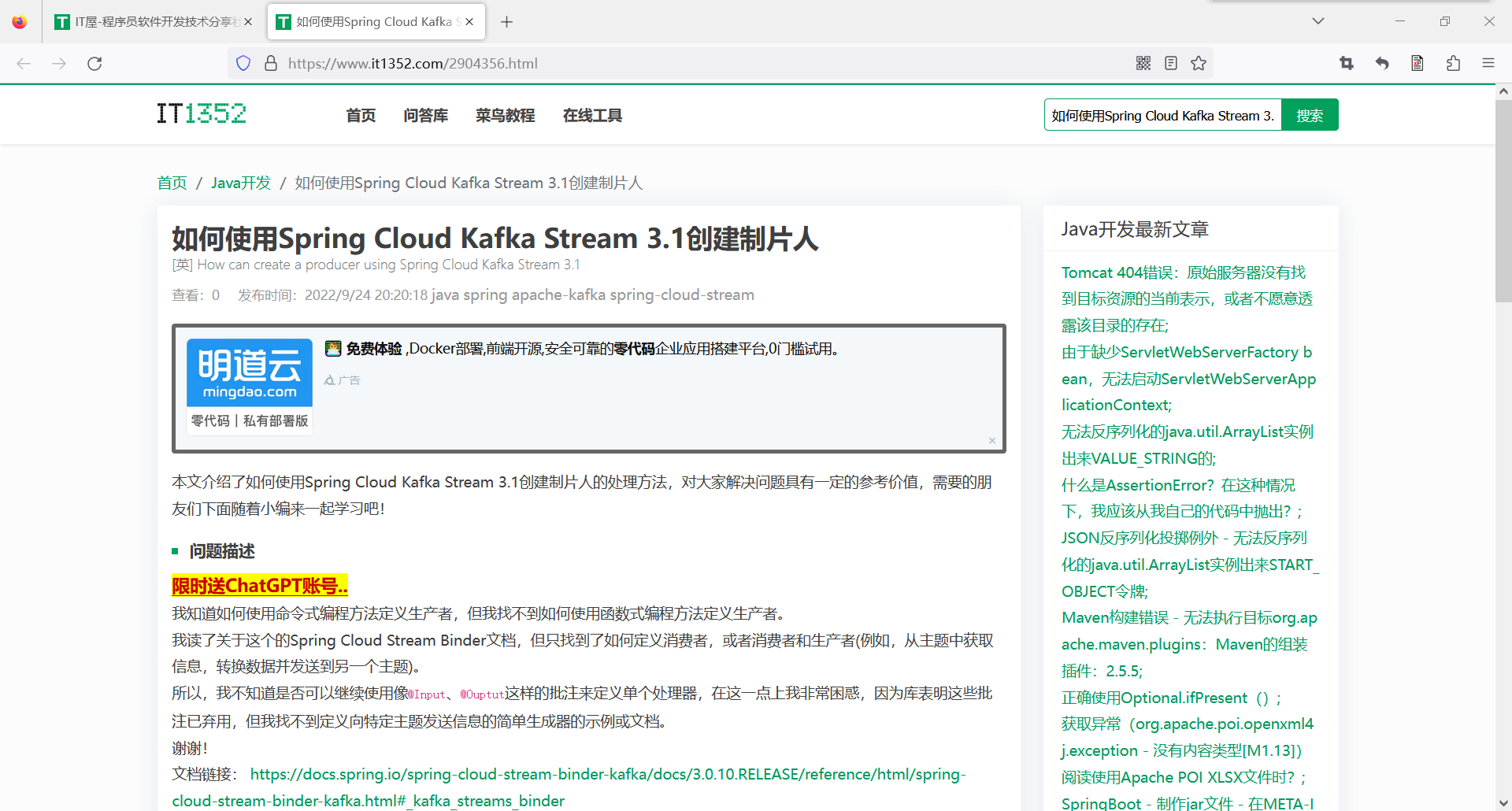This screenshot has width=1512, height=811.
Task: Go forward to next page
Action: pyautogui.click(x=59, y=64)
